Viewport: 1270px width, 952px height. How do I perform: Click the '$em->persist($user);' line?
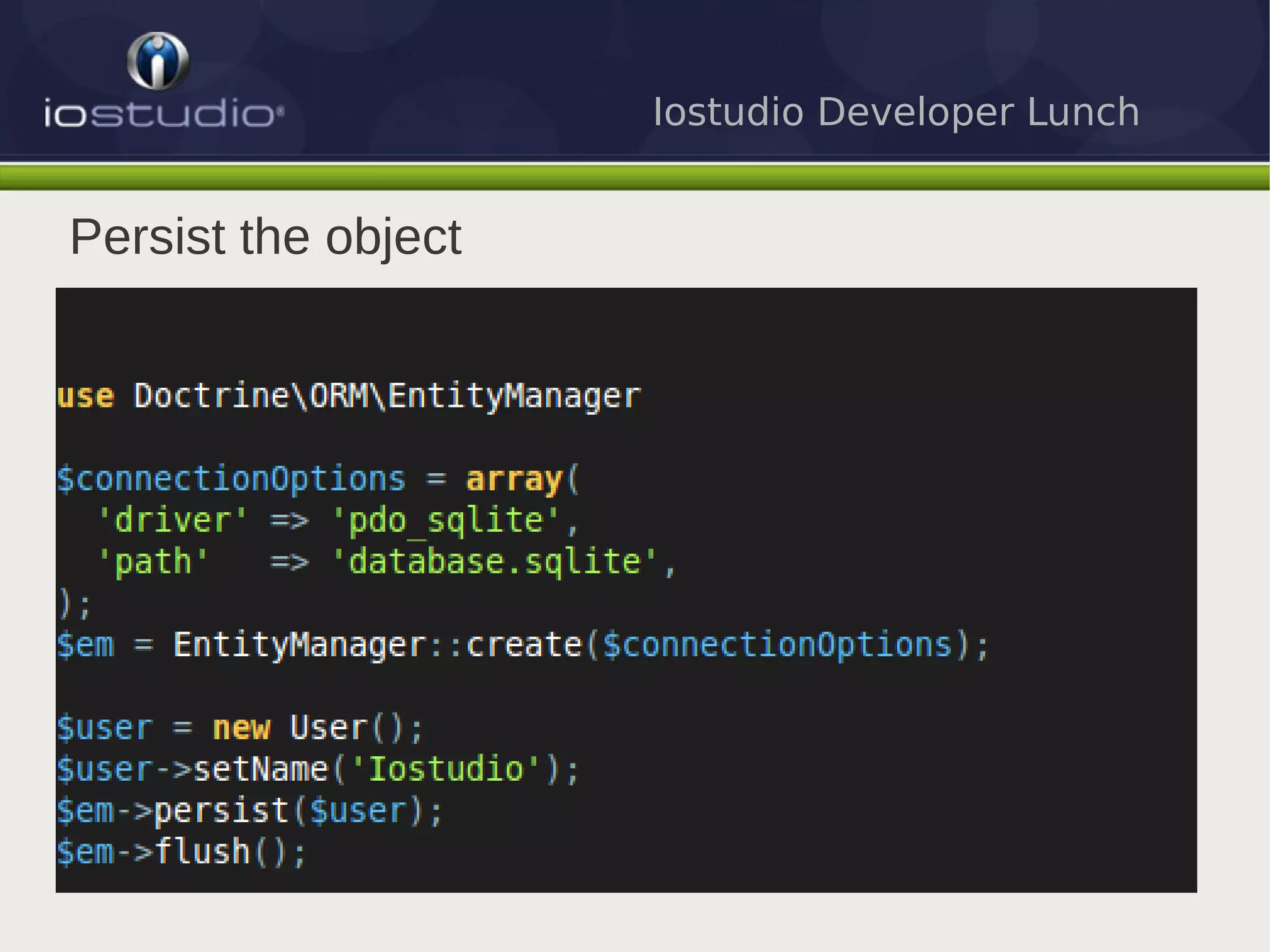click(250, 811)
